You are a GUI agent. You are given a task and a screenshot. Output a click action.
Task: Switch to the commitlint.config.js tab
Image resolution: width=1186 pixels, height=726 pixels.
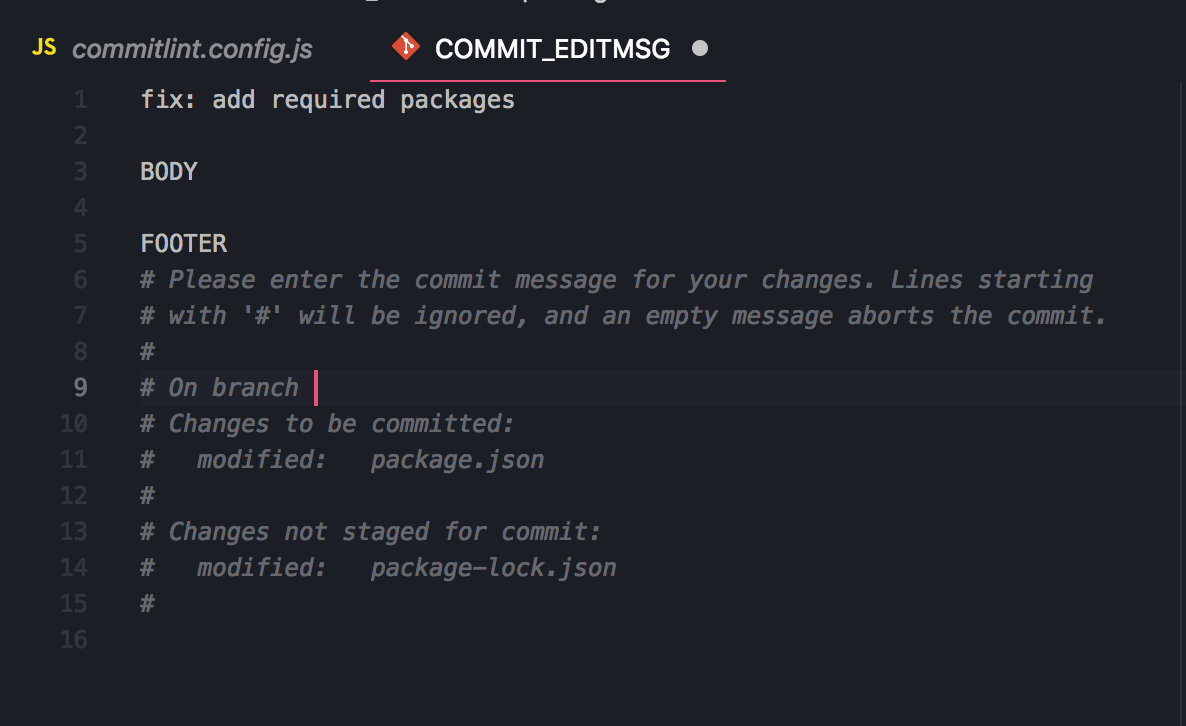[x=192, y=48]
